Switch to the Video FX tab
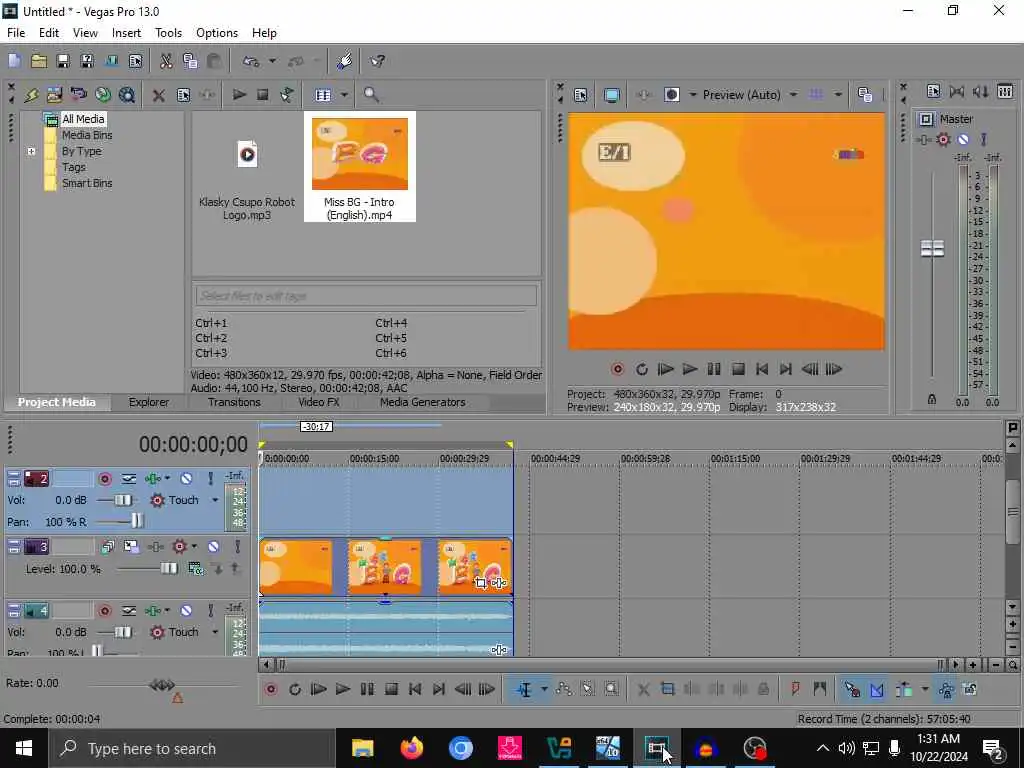1024x768 pixels. (319, 402)
